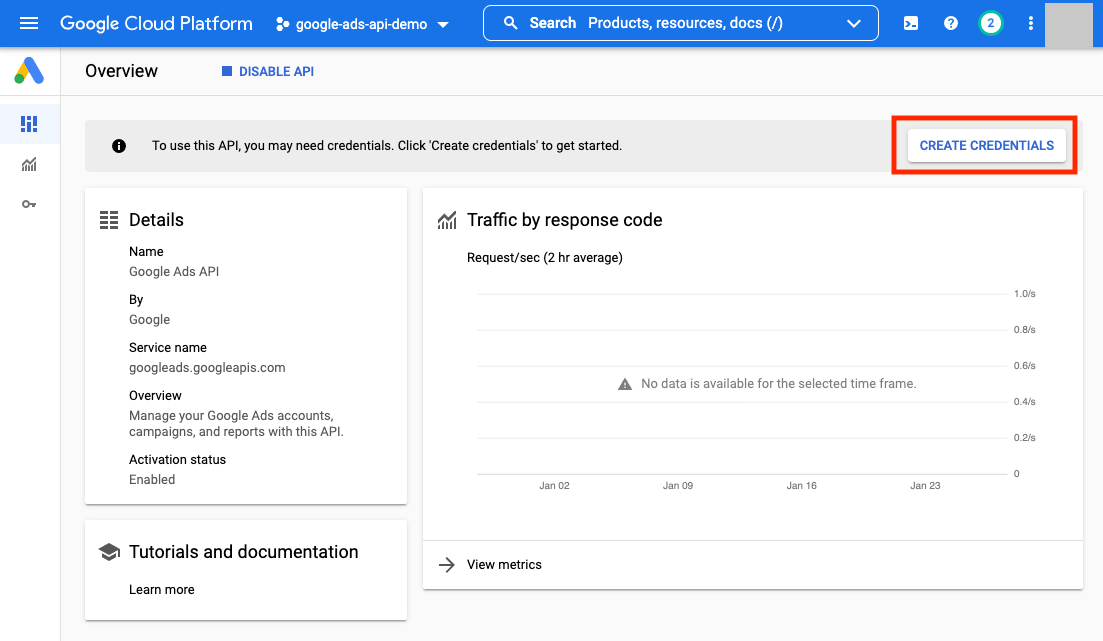Image resolution: width=1103 pixels, height=641 pixels.
Task: Click the Google Ads API name value
Action: point(174,272)
